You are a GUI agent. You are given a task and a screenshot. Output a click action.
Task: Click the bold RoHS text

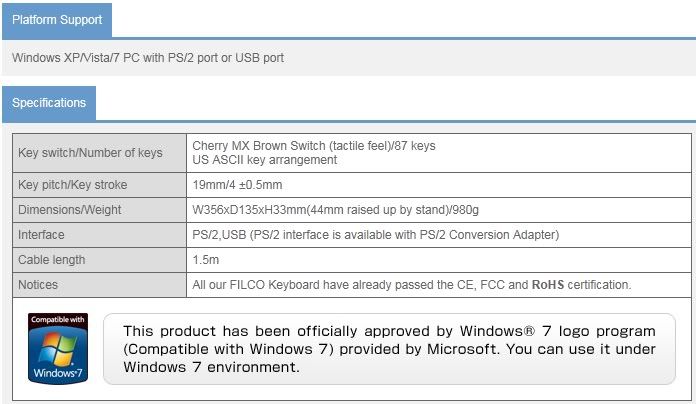tap(548, 285)
